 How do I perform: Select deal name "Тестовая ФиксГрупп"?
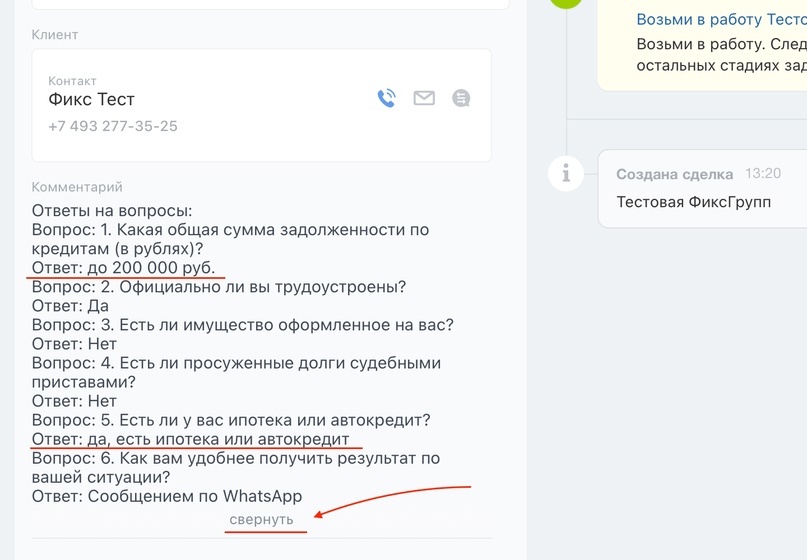pos(694,202)
